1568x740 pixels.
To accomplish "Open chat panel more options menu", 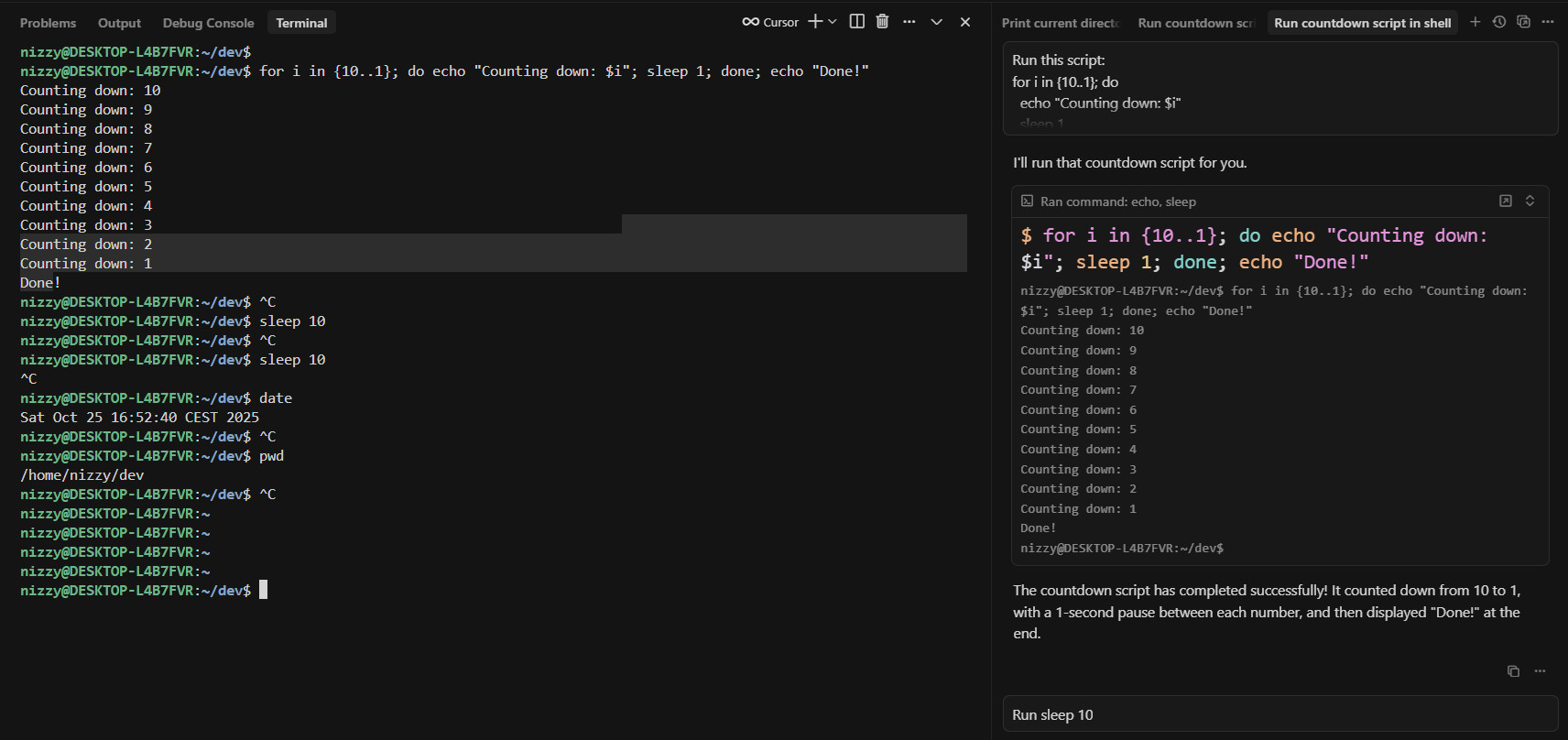I will click(1548, 22).
